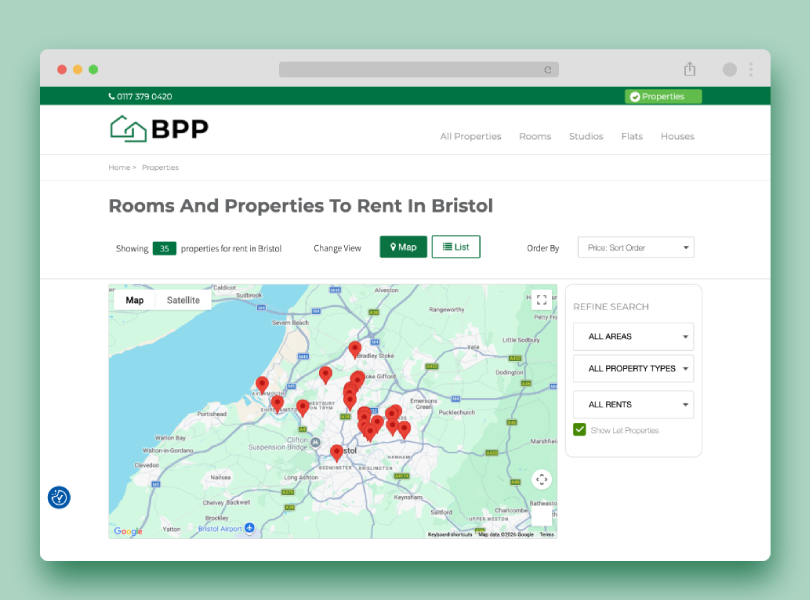
Task: Click map pin near Bedminster
Action: (336, 453)
